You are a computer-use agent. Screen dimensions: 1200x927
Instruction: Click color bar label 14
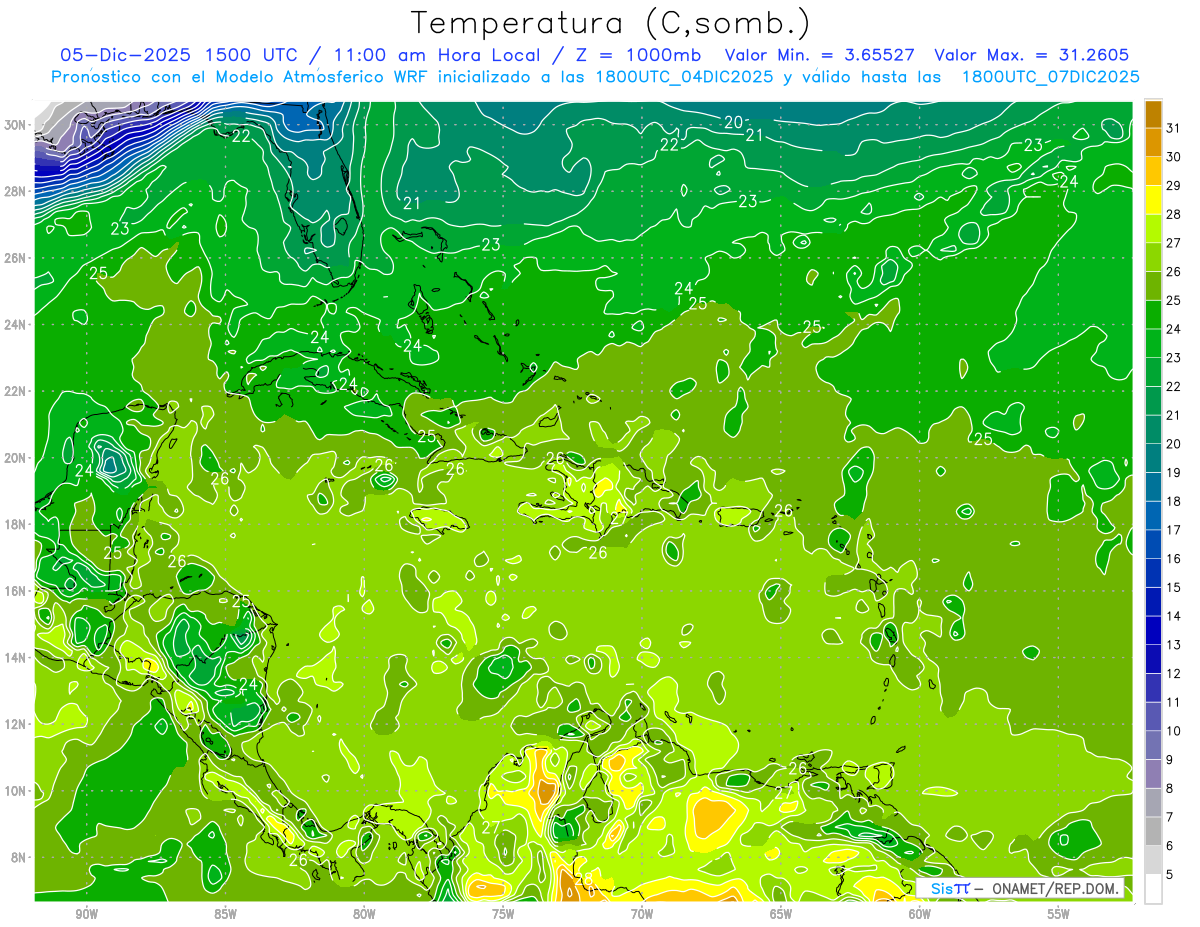1174,616
